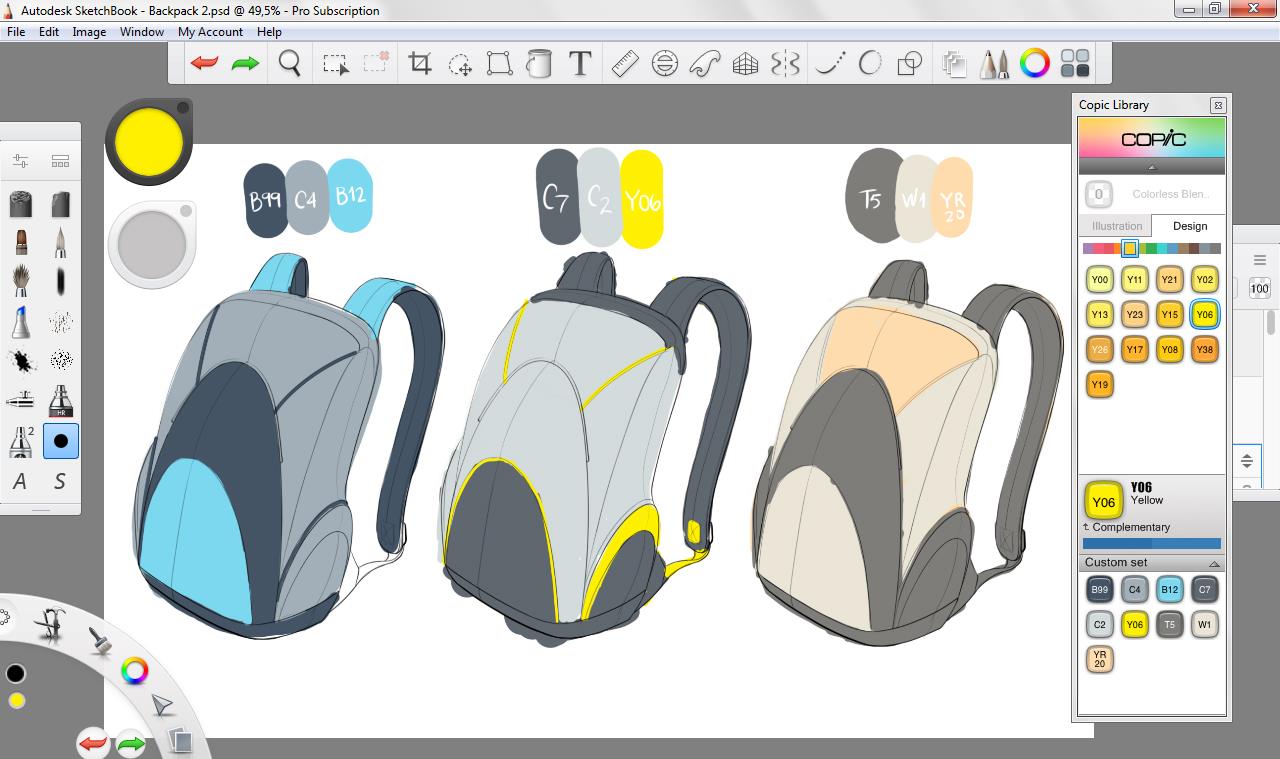Select the Predictive Stroke tool
This screenshot has width=1280, height=759.
pyautogui.click(x=870, y=64)
